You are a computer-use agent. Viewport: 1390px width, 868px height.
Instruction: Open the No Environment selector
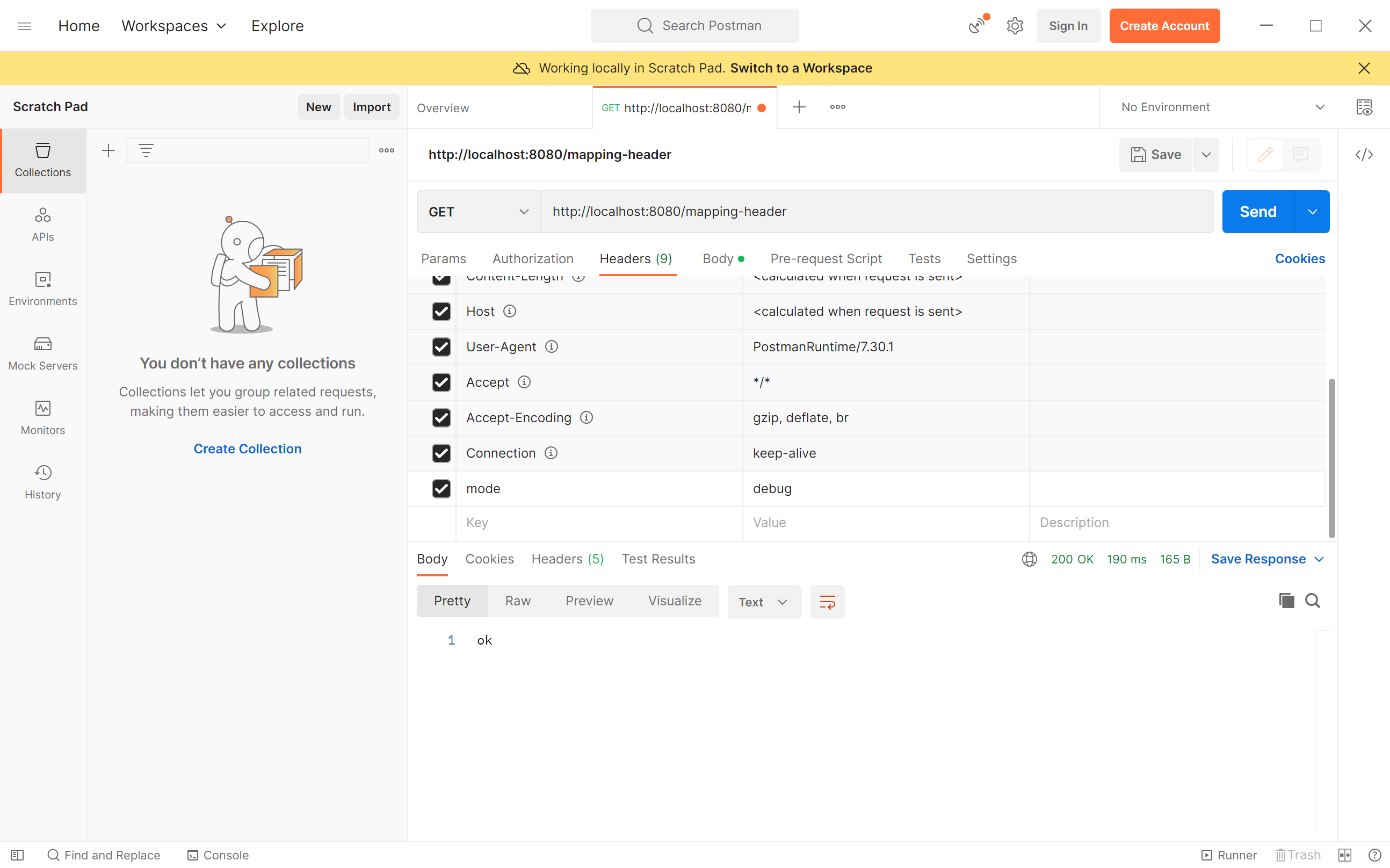[x=1223, y=107]
